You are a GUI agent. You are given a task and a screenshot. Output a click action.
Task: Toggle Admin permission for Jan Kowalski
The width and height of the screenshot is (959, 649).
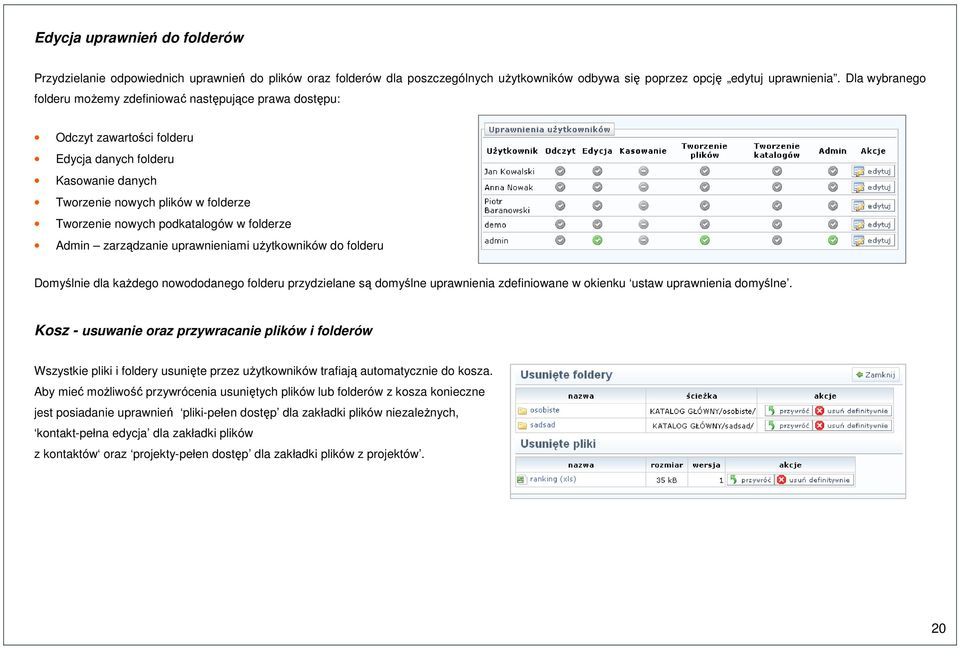pos(832,171)
